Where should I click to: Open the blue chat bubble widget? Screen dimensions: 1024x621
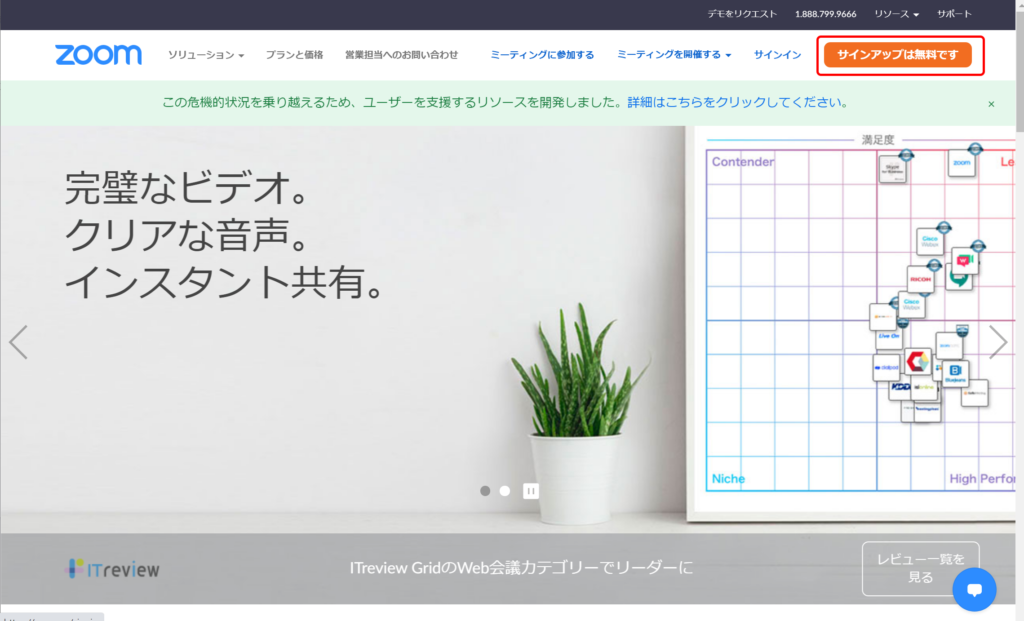pos(974,589)
